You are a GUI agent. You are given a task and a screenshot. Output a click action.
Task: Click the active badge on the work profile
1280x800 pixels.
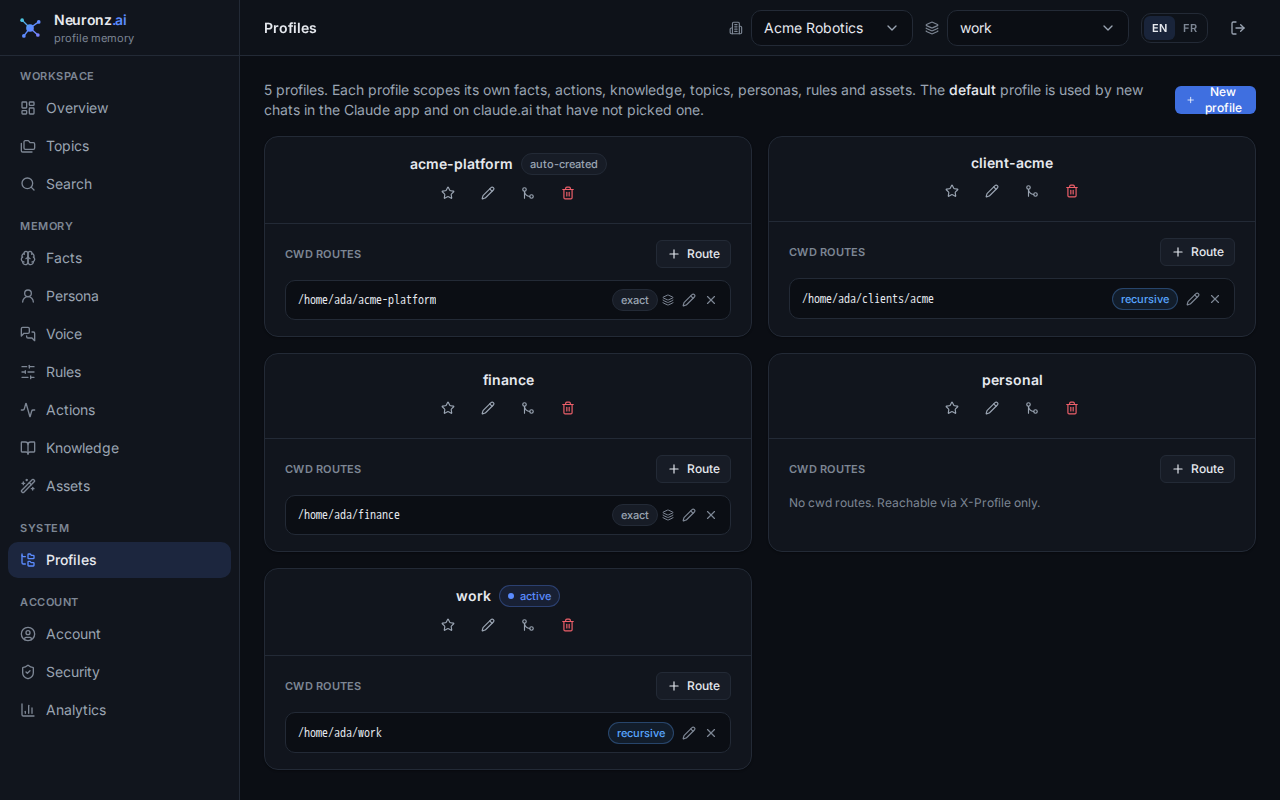click(529, 596)
